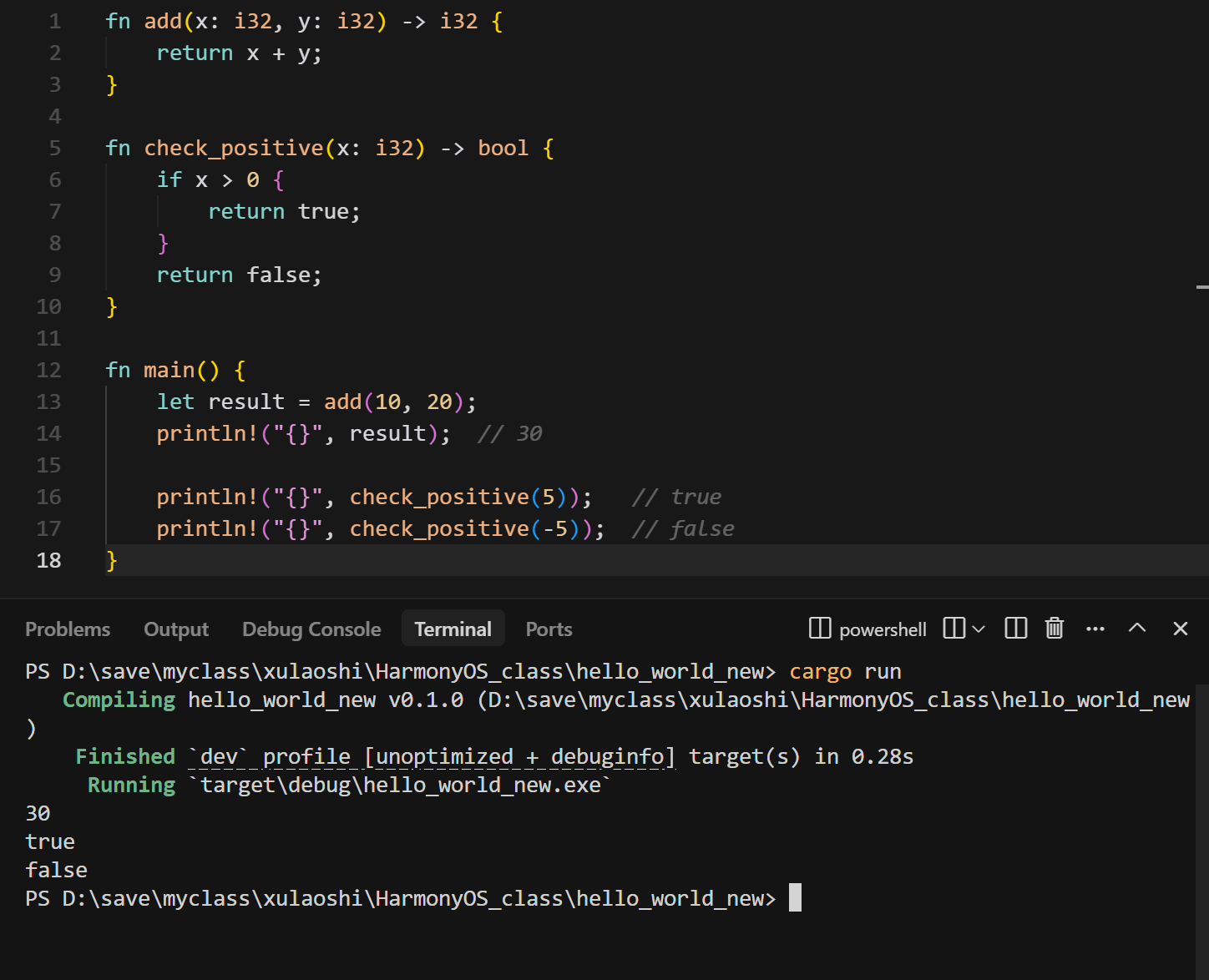Click the 'check_positive(5)' call on line 16
The width and height of the screenshot is (1209, 980).
click(464, 497)
